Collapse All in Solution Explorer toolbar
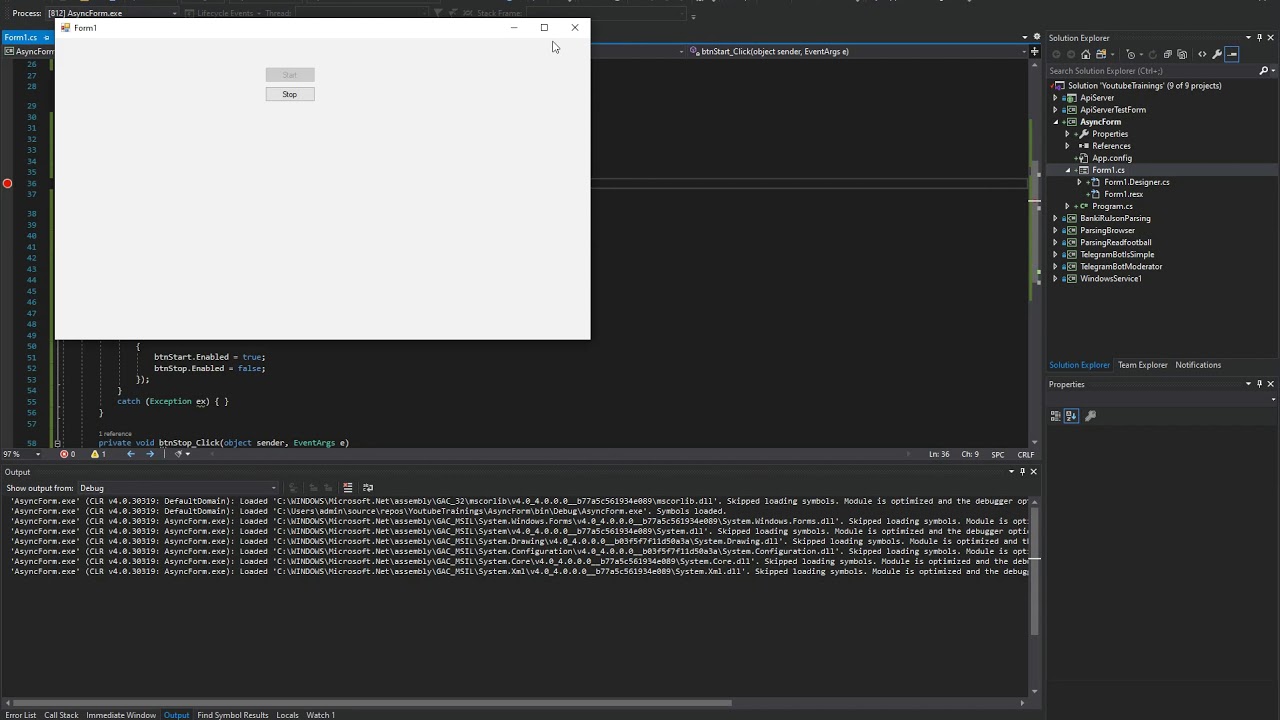This screenshot has width=1280, height=720. point(1167,54)
